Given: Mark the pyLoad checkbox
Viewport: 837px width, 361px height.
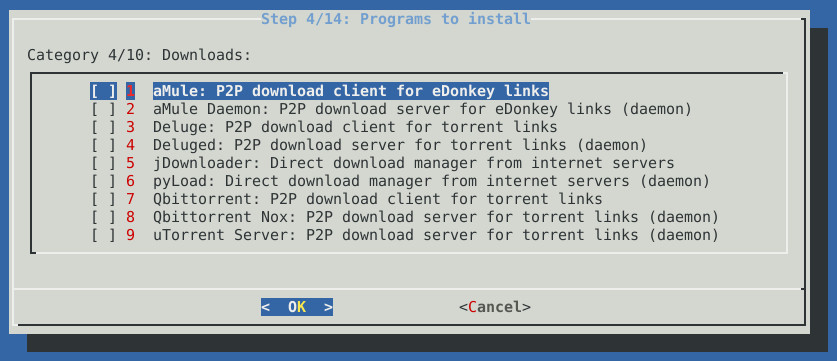Looking at the screenshot, I should click(103, 181).
